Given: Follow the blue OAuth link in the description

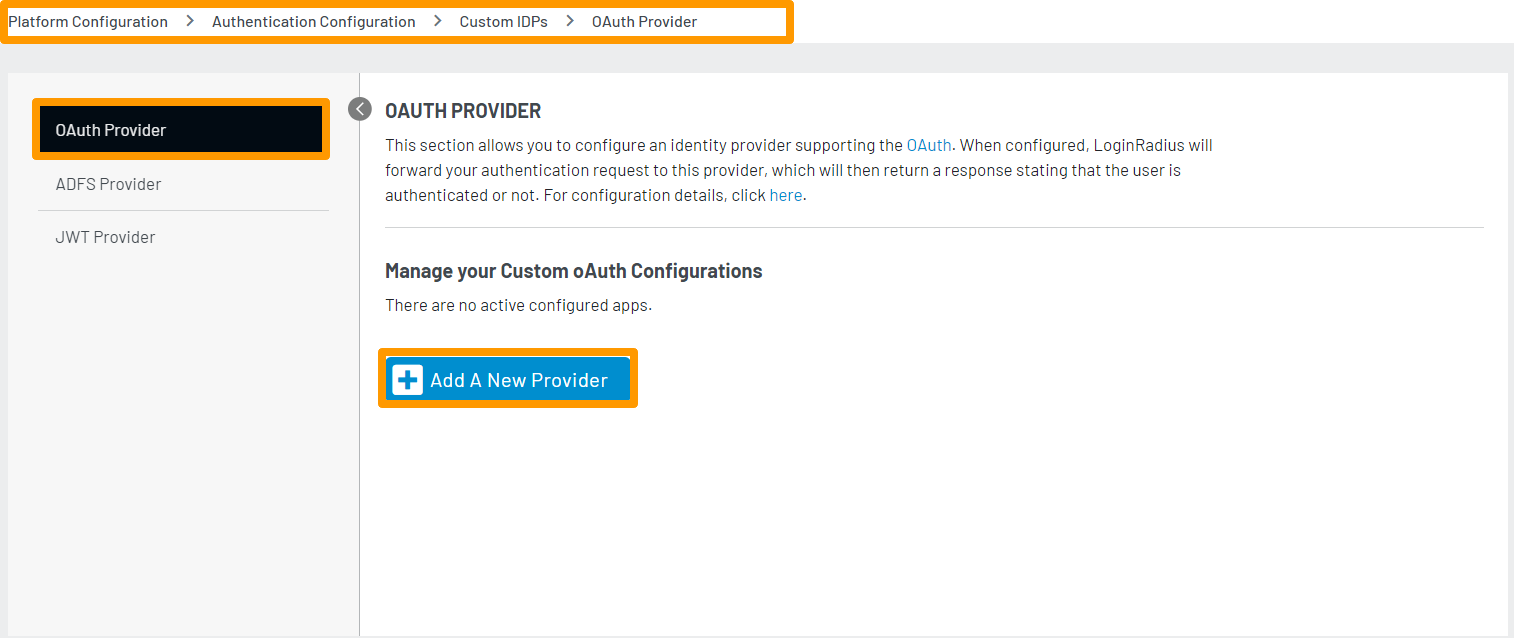Looking at the screenshot, I should pyautogui.click(x=929, y=145).
